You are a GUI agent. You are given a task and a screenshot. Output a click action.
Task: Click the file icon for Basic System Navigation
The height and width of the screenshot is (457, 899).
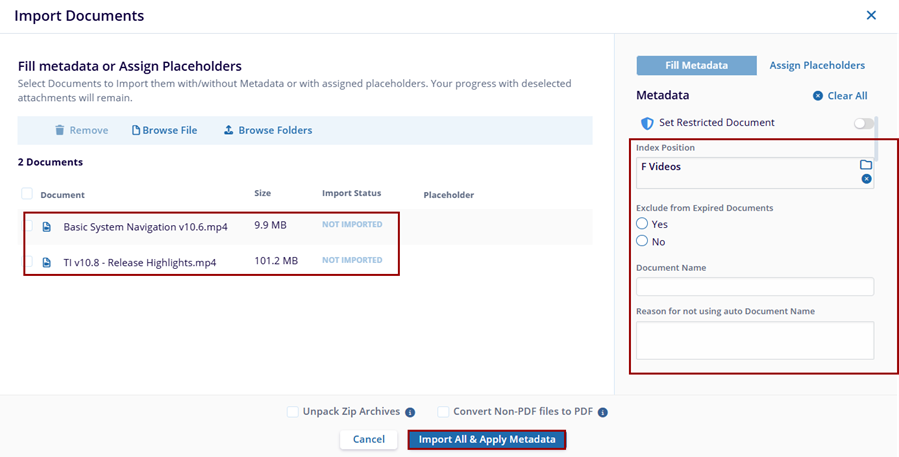(47, 227)
